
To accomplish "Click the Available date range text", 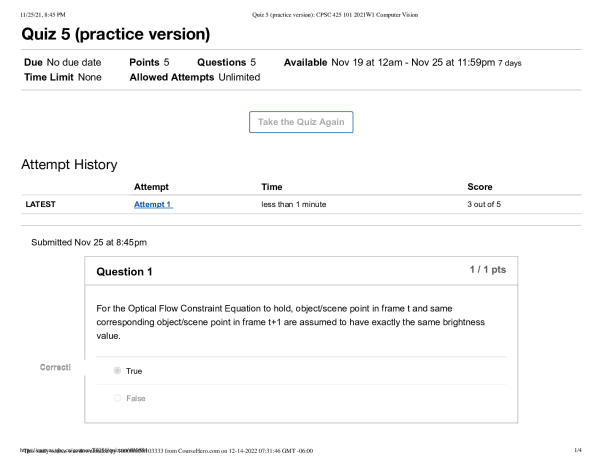I will [402, 63].
